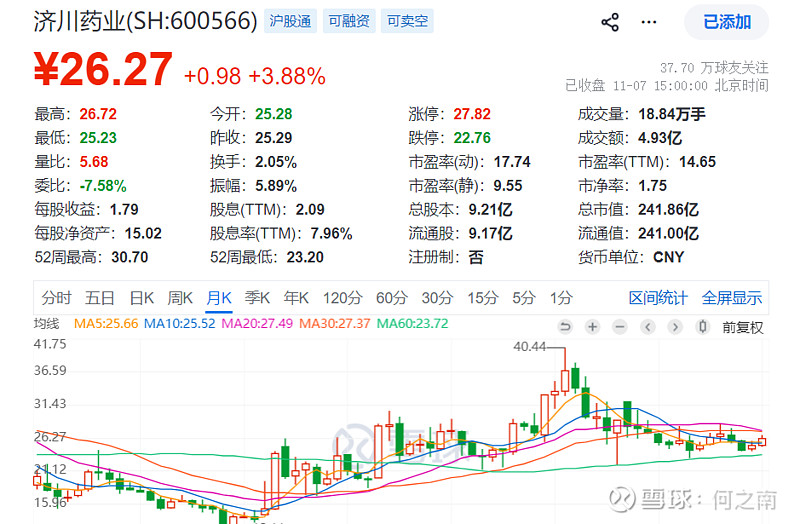Open the three-dots more options menu

648,22
